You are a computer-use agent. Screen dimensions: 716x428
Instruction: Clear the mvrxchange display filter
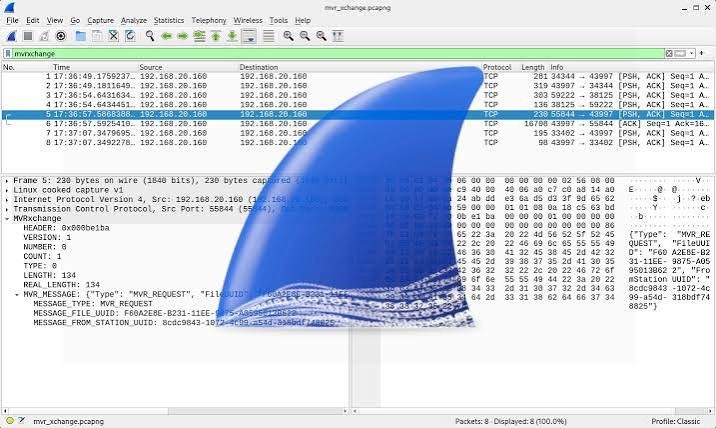point(669,53)
